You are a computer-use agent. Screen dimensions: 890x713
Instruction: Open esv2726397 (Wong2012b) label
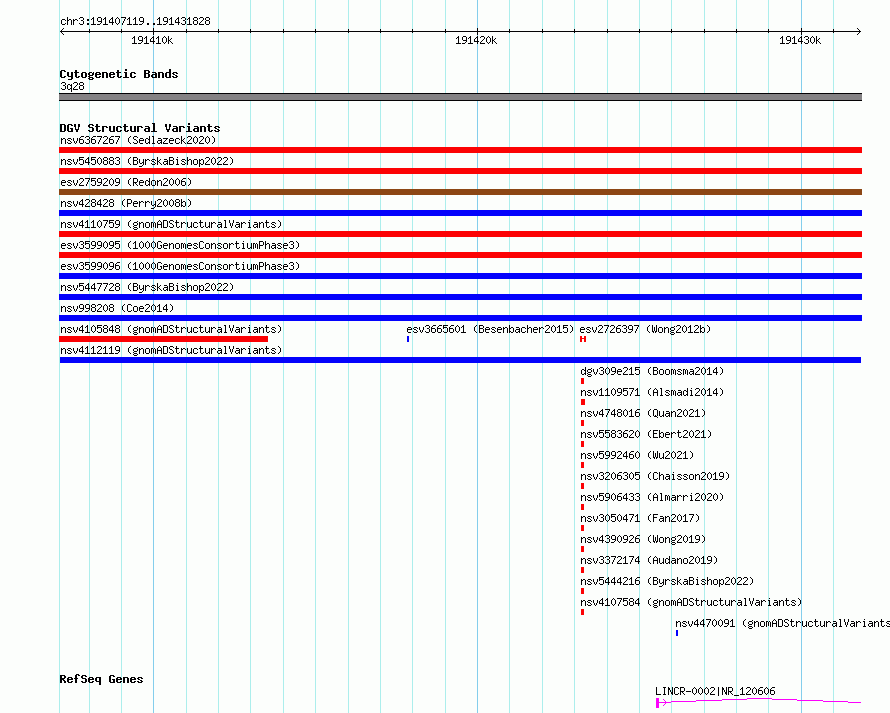click(x=645, y=329)
